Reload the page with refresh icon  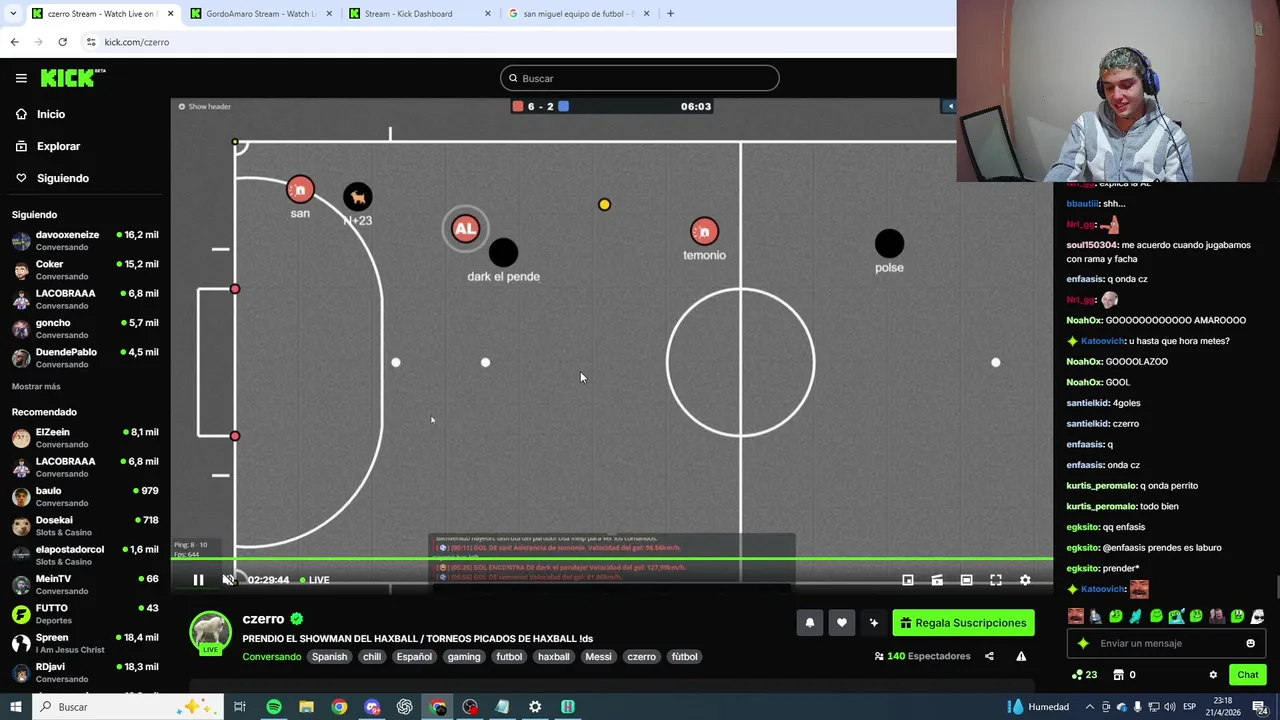[62, 42]
